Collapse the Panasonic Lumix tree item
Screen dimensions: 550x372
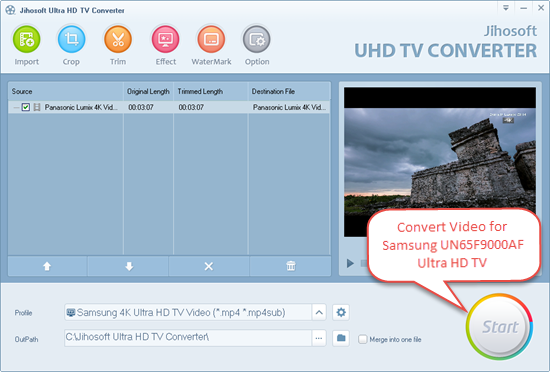(x=16, y=107)
